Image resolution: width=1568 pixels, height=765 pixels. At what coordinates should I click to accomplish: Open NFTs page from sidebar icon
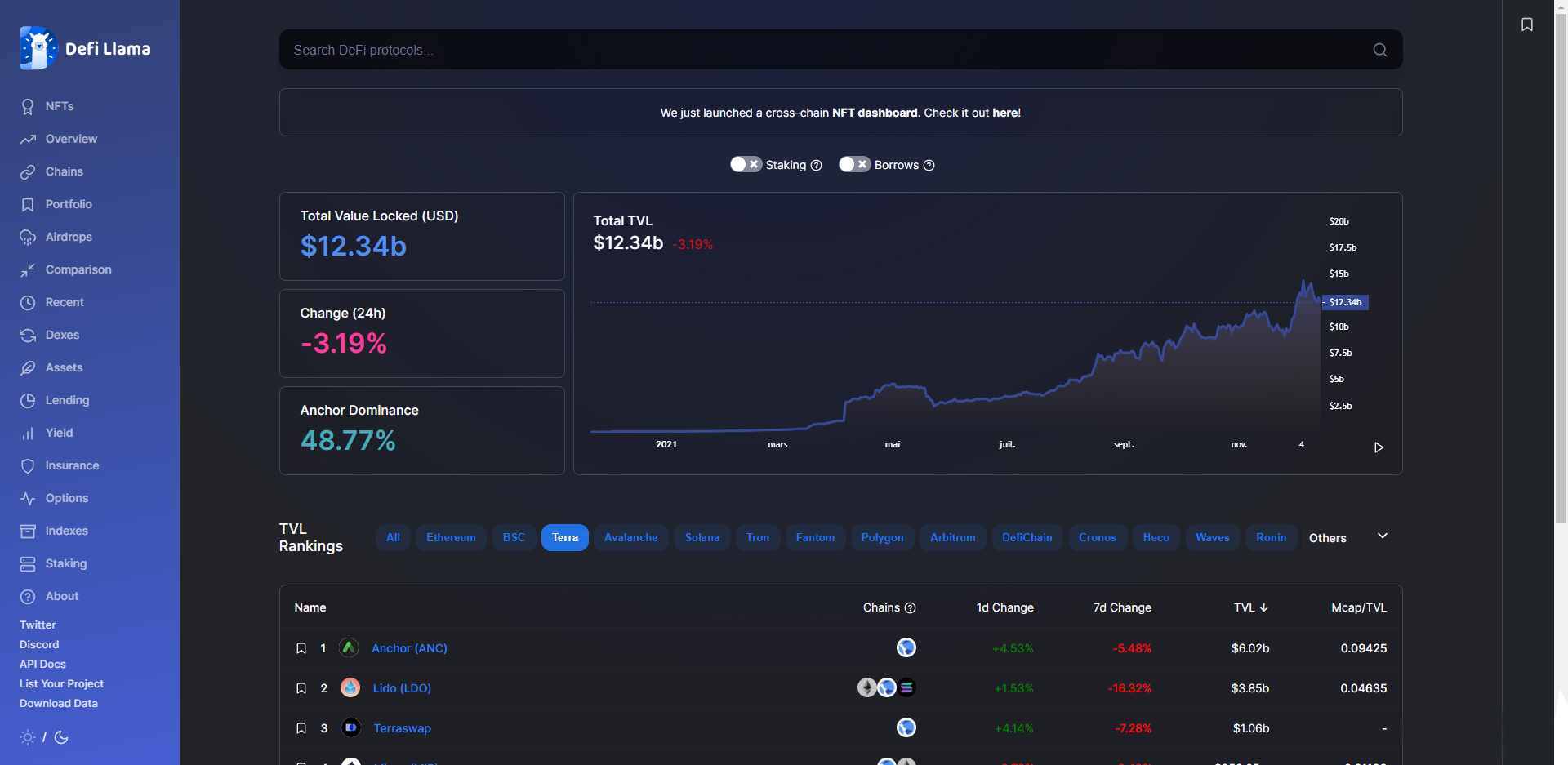coord(28,106)
